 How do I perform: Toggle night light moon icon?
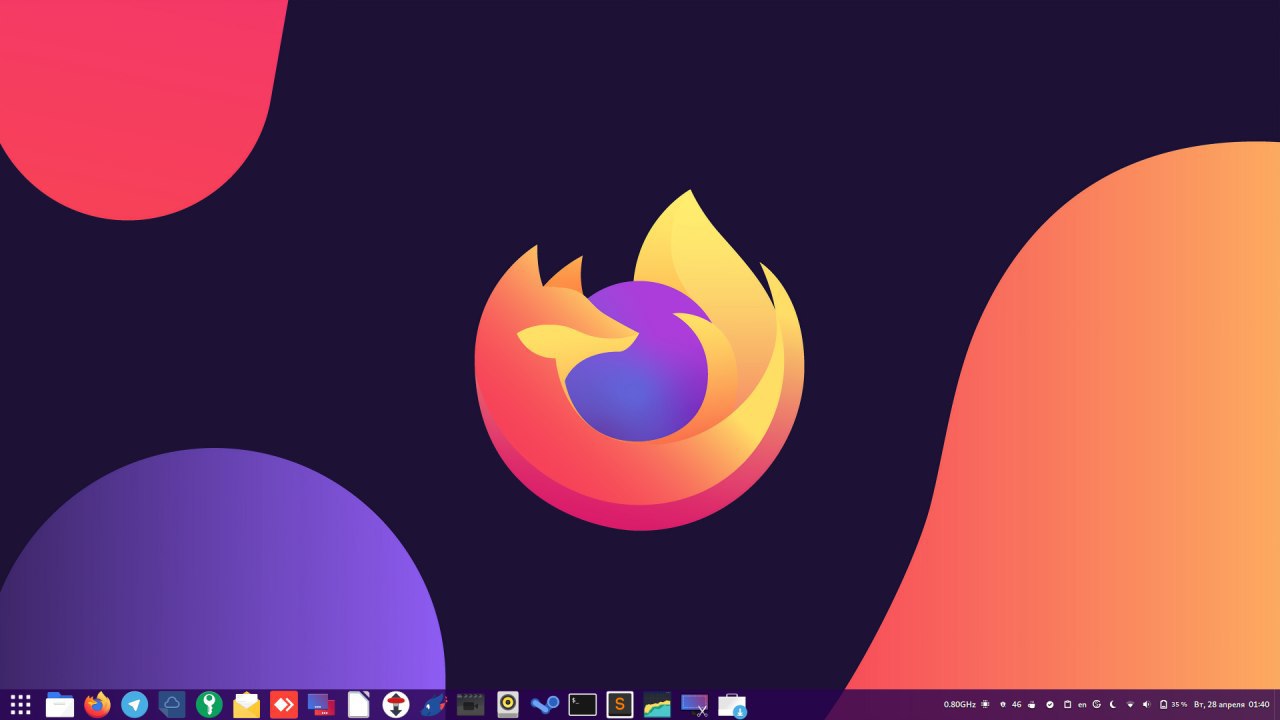(1113, 705)
